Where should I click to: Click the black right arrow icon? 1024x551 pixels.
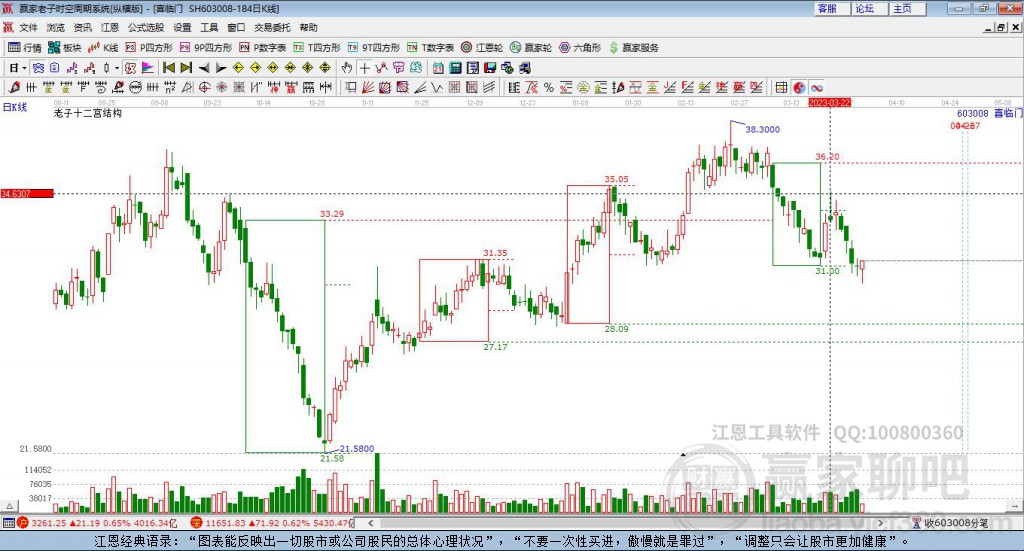221,68
